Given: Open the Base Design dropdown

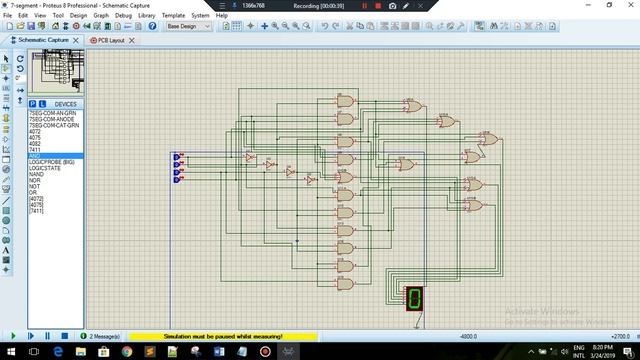Looking at the screenshot, I should [188, 26].
